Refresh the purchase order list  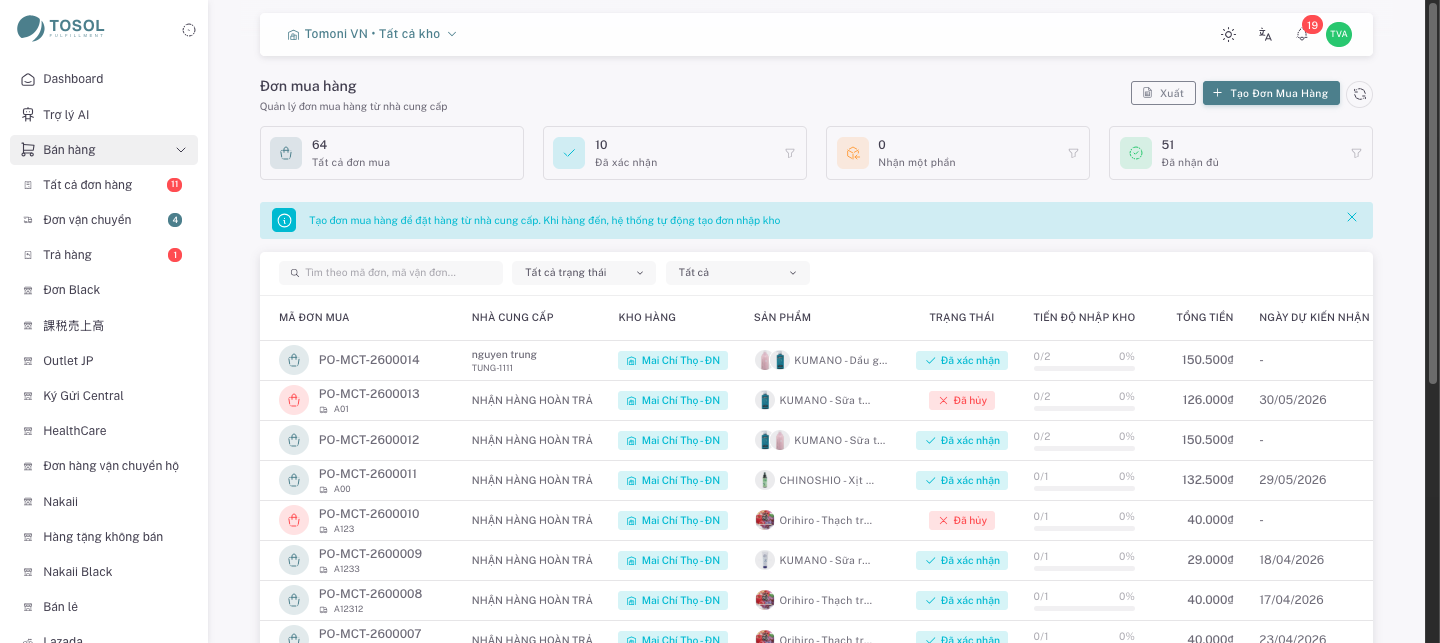click(1359, 94)
